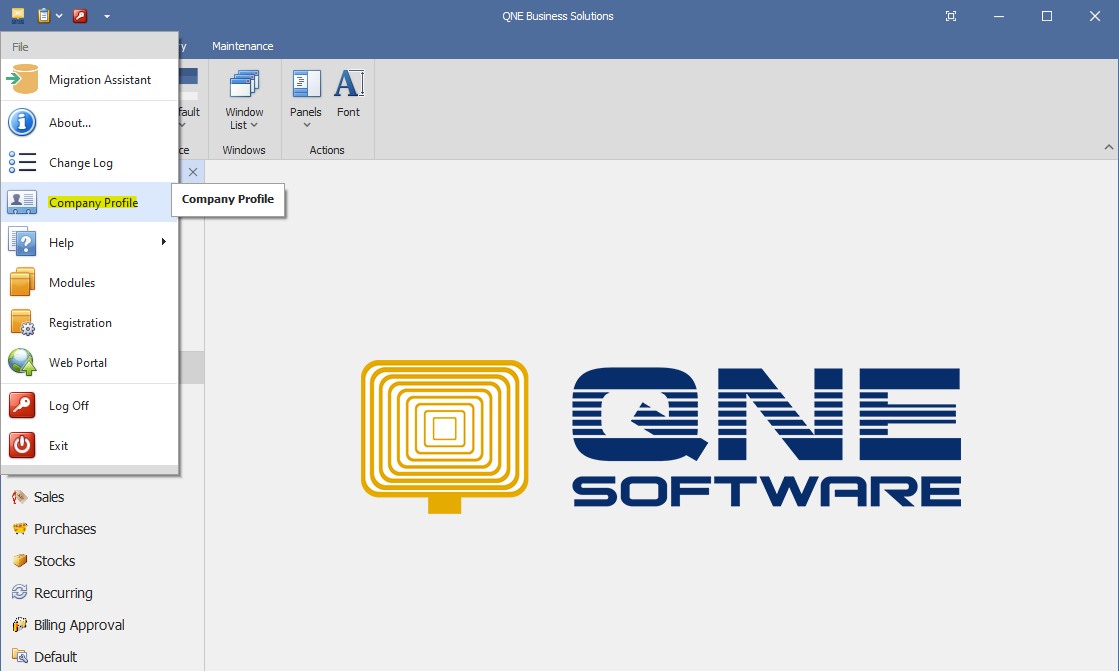1119x671 pixels.
Task: Click the File menu header
Action: [20, 46]
